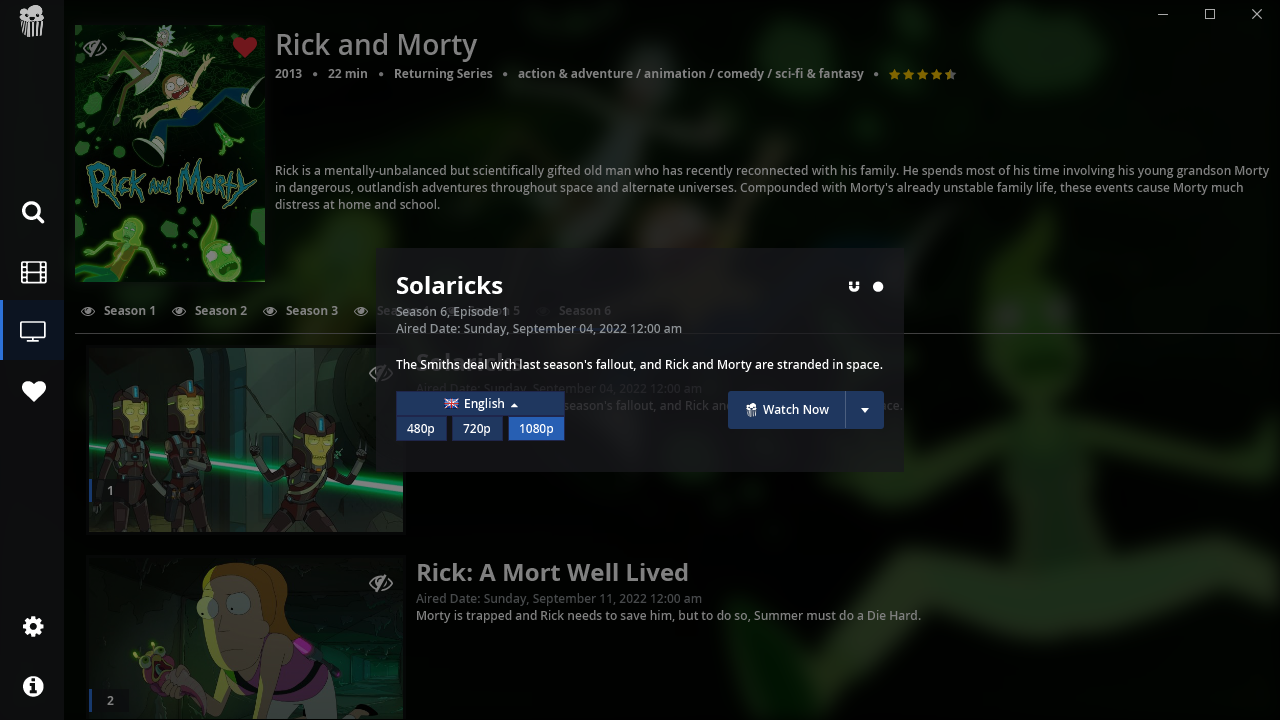
Task: Toggle favorite heart on the show poster
Action: (x=245, y=47)
